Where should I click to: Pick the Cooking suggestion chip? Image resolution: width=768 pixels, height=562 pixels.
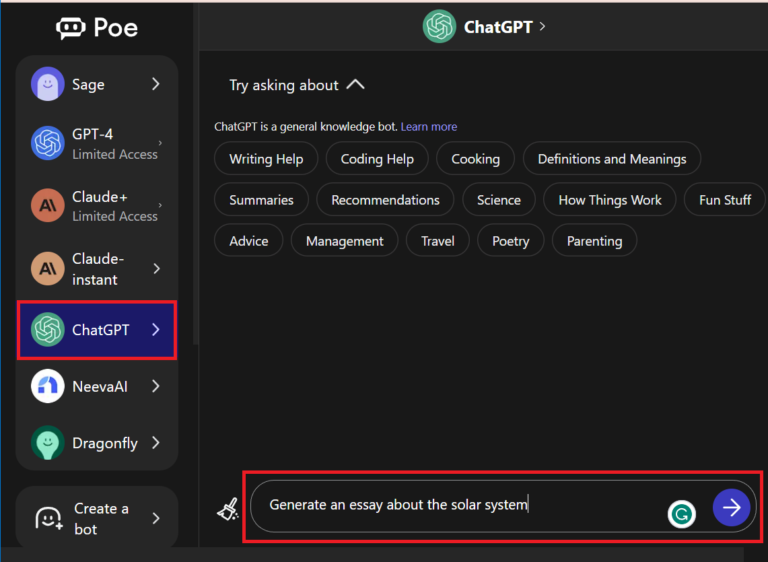coord(475,159)
